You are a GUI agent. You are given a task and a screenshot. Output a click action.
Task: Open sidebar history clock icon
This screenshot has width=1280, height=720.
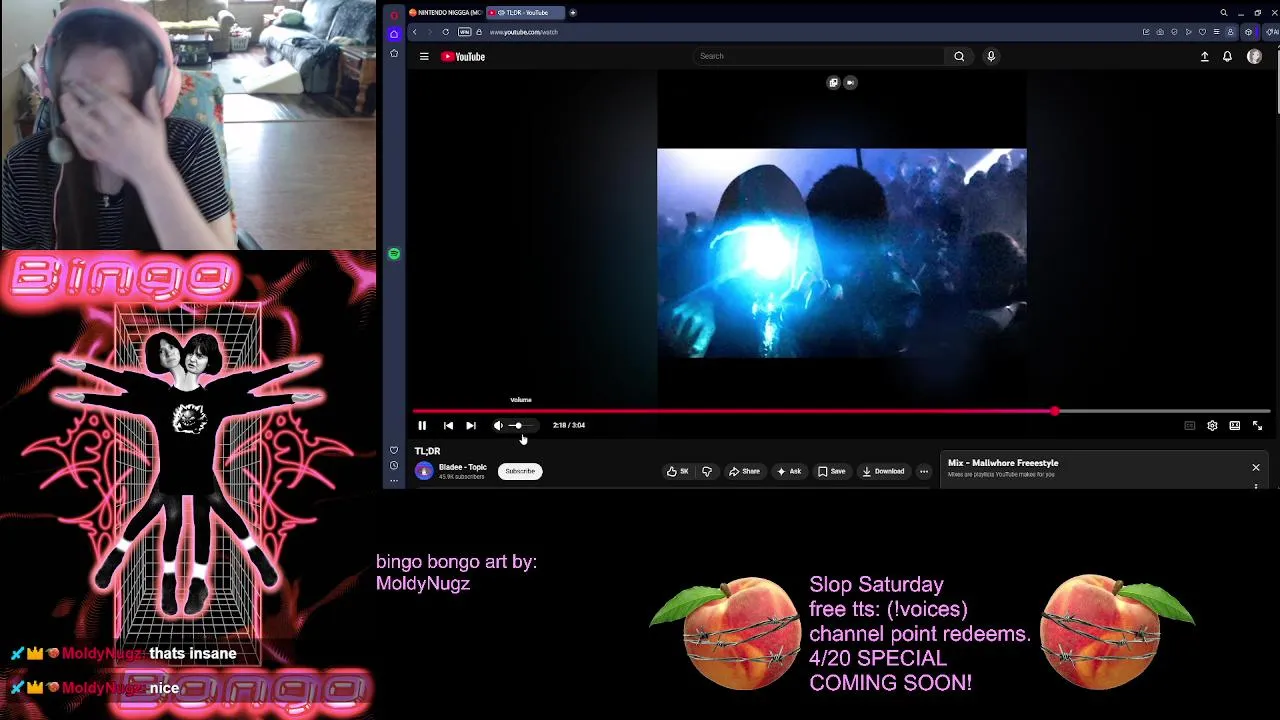pos(394,466)
